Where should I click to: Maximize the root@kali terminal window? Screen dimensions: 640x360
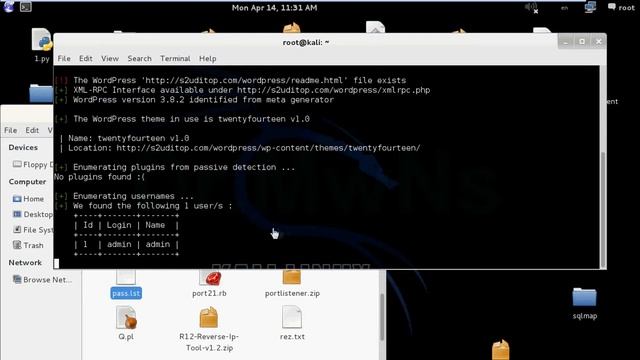[582, 42]
